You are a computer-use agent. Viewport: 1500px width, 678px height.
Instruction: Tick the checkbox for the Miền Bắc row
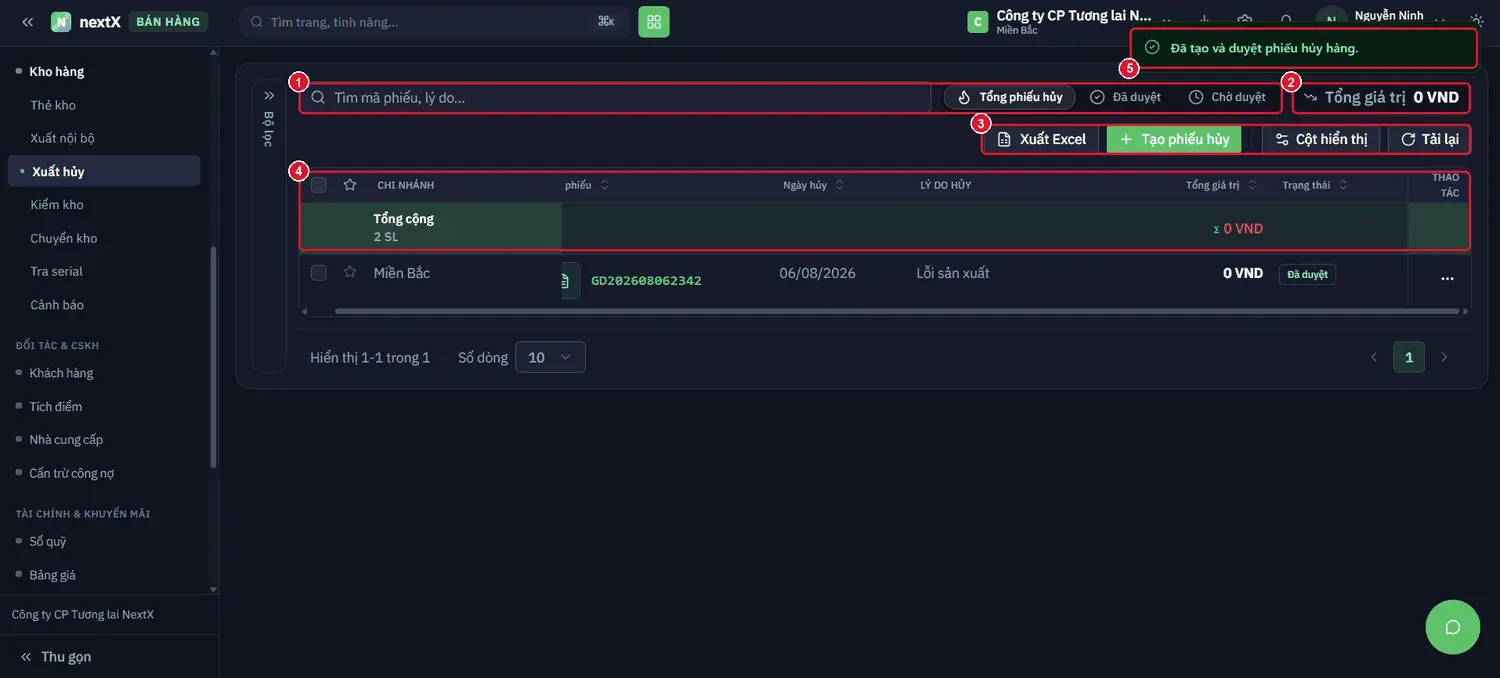319,273
